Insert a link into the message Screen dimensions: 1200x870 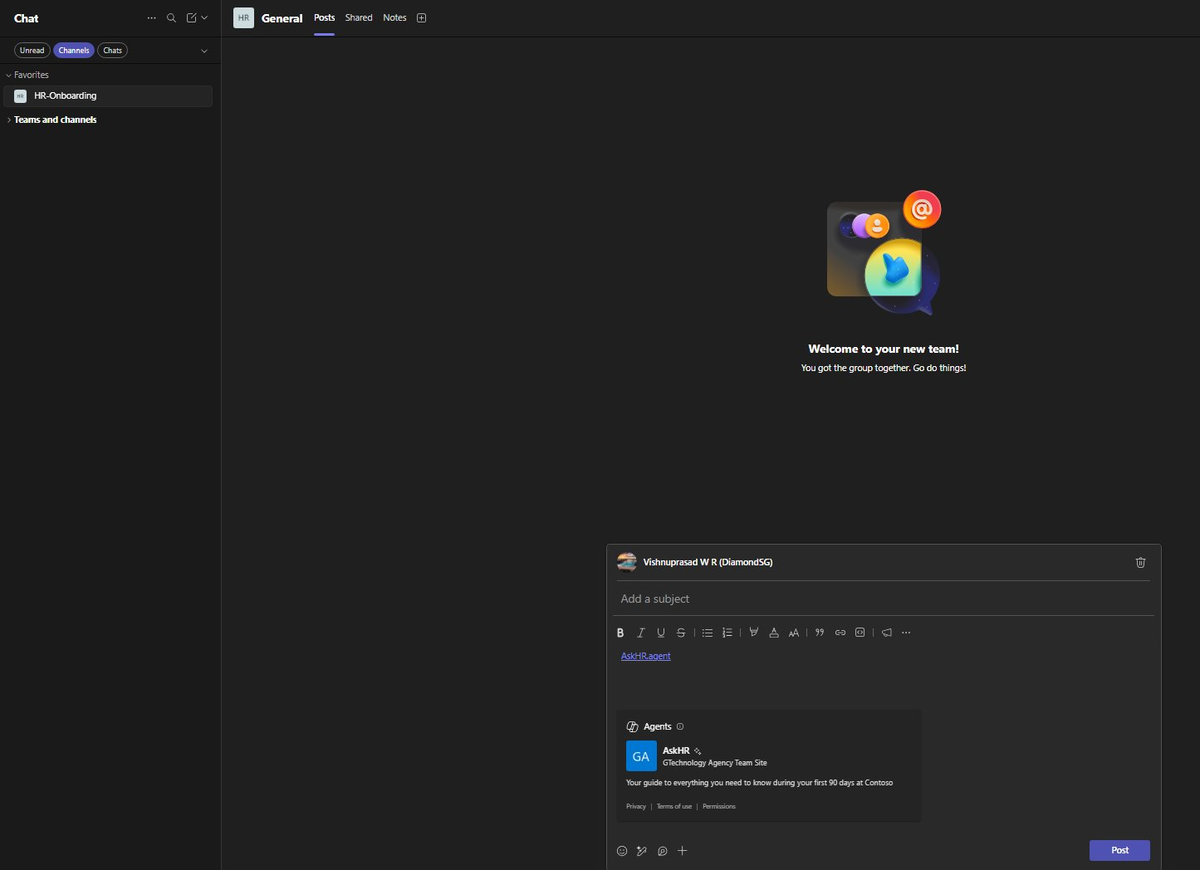840,632
